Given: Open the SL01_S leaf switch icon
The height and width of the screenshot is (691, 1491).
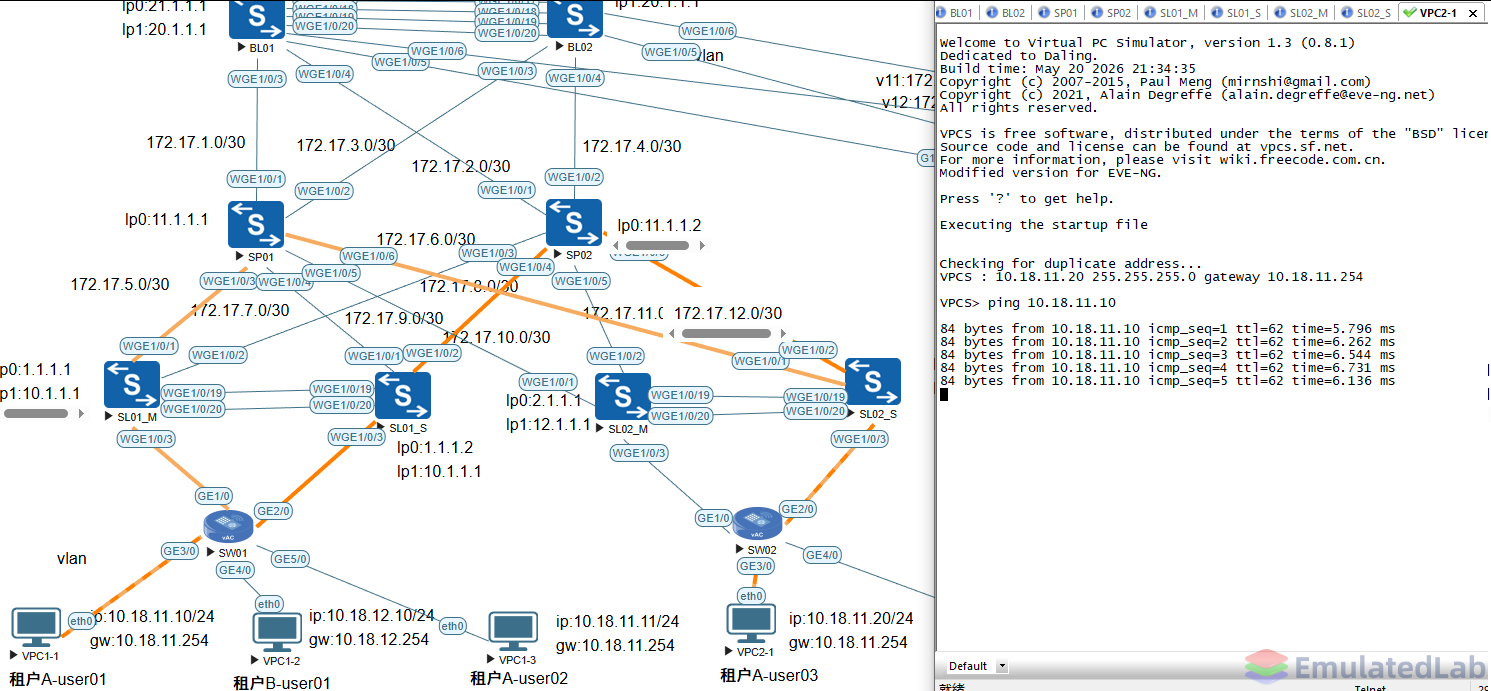Looking at the screenshot, I should coord(403,396).
